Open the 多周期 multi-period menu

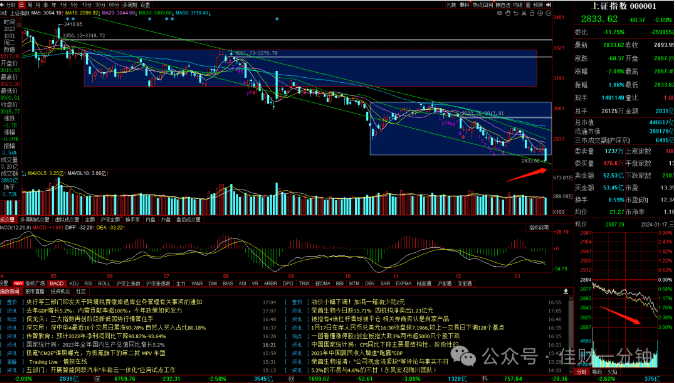coord(130,5)
